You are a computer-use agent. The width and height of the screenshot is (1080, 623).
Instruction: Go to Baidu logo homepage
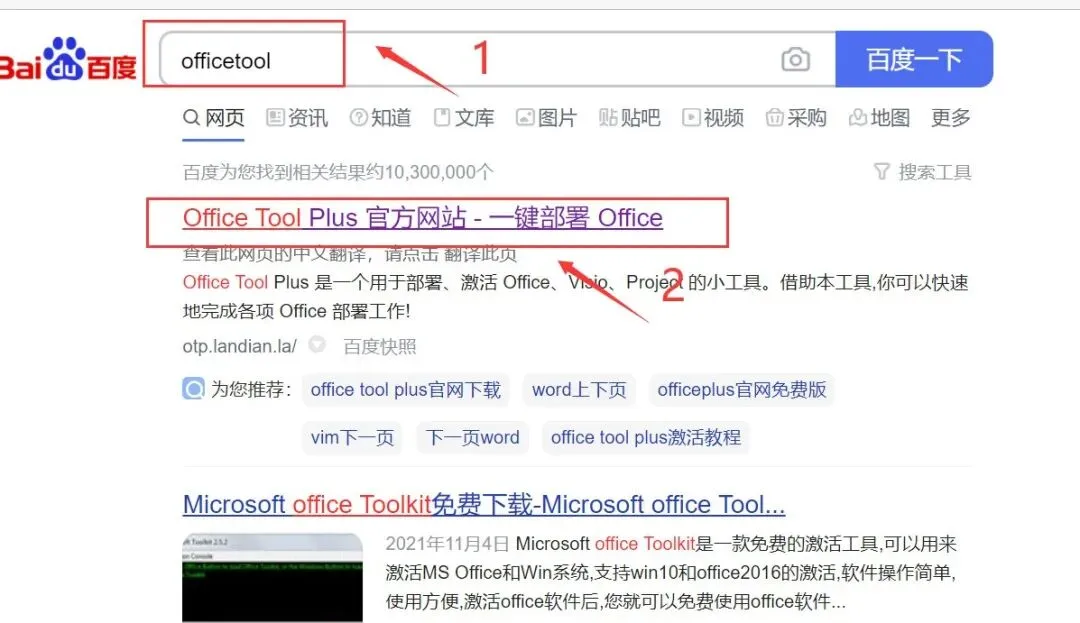pos(68,59)
